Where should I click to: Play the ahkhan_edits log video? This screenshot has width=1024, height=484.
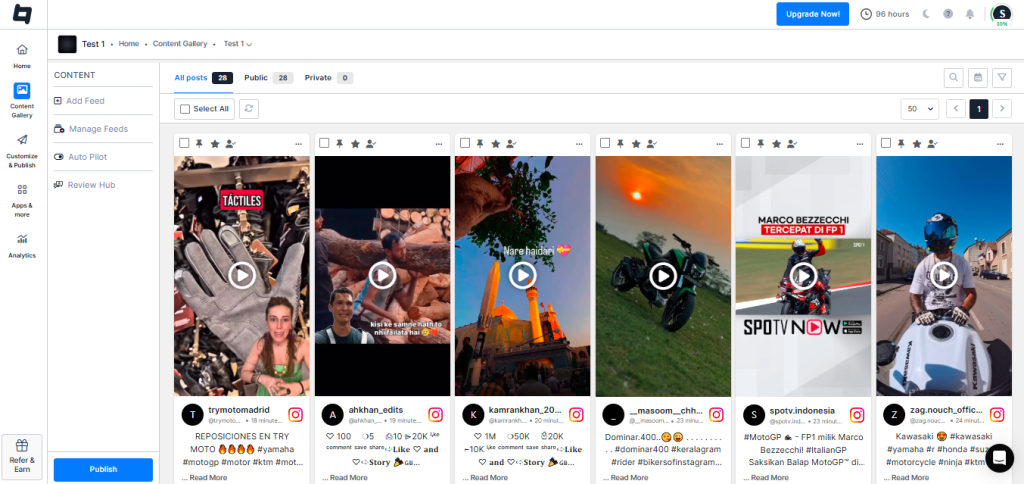click(382, 276)
